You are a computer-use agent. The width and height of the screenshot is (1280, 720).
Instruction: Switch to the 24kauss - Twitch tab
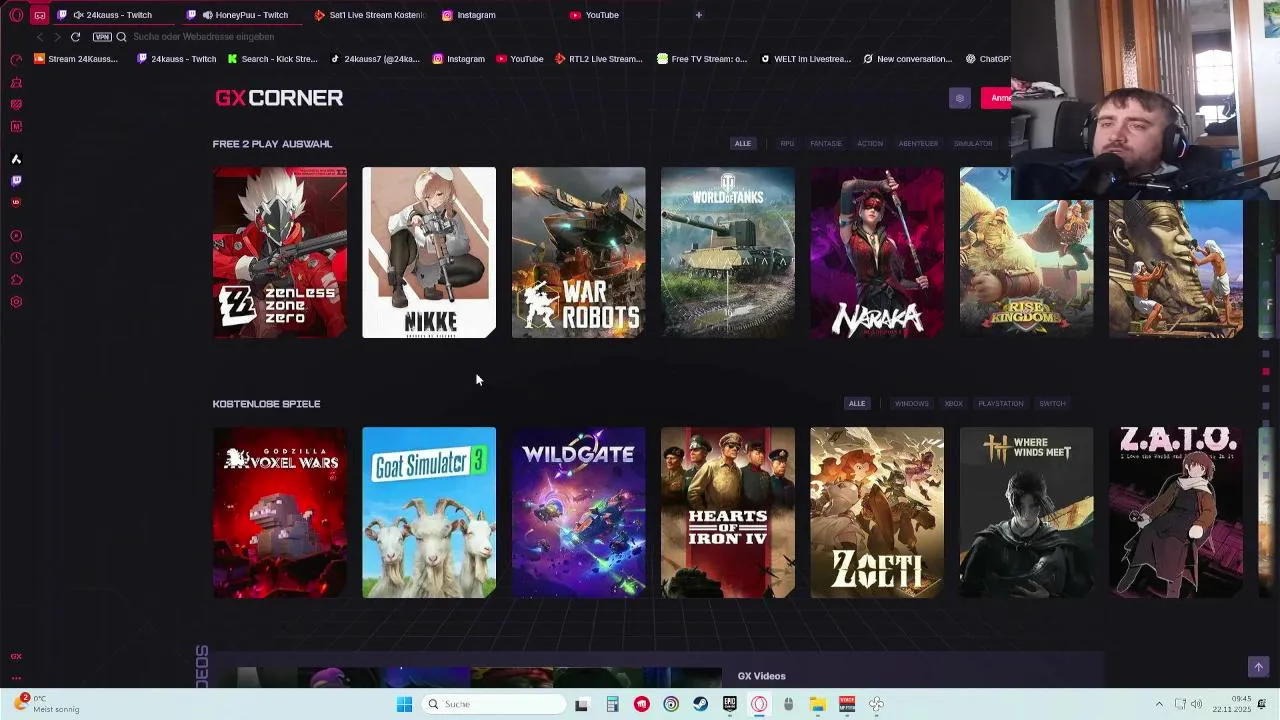(112, 15)
